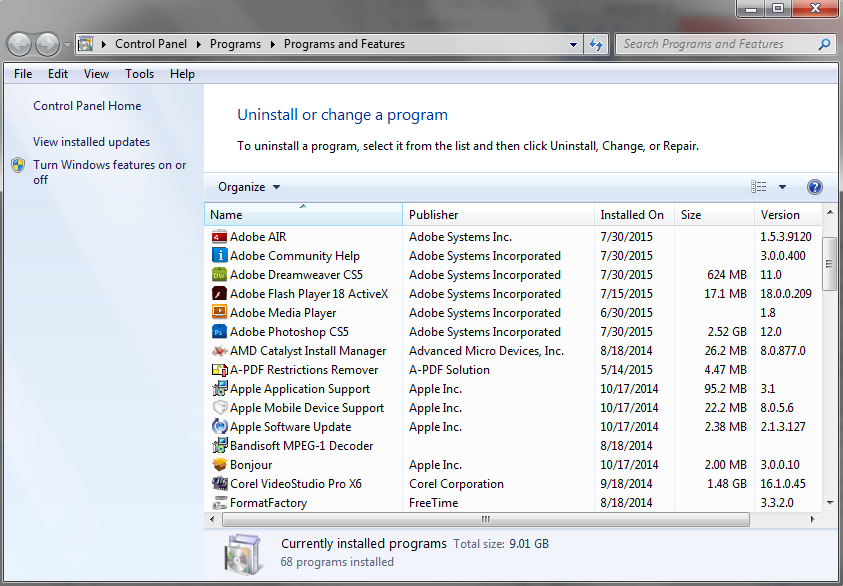Click the installed programs disc icon

coord(244,554)
